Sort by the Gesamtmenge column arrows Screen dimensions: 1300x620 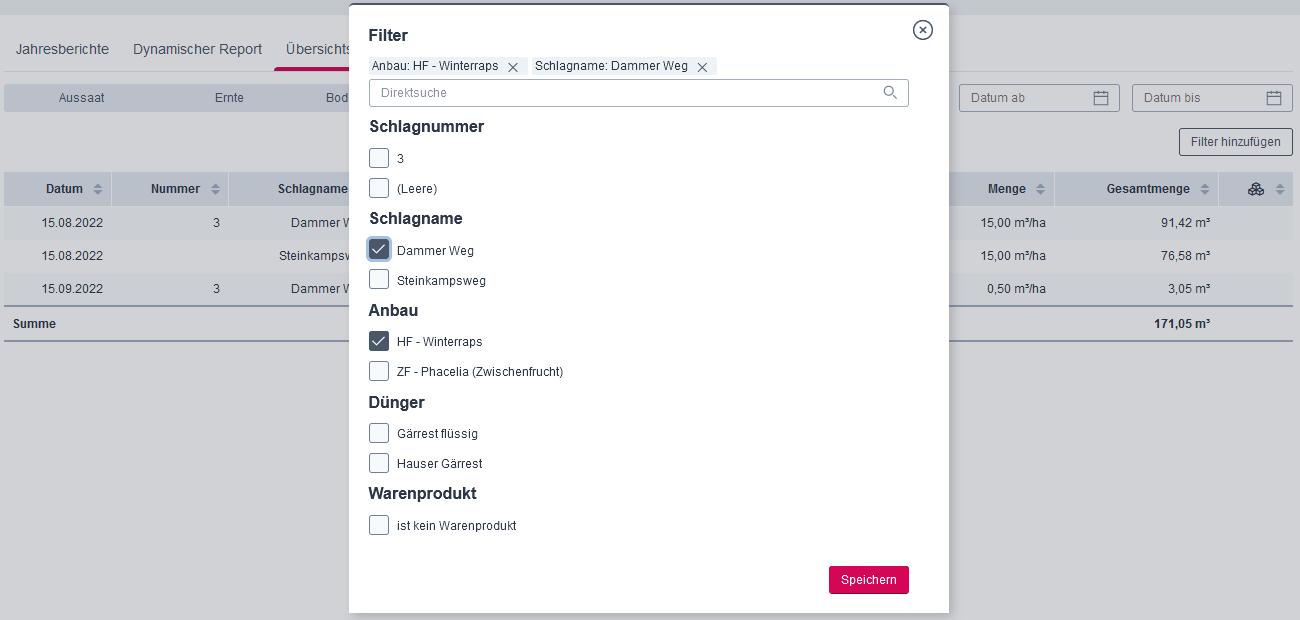click(x=1204, y=189)
